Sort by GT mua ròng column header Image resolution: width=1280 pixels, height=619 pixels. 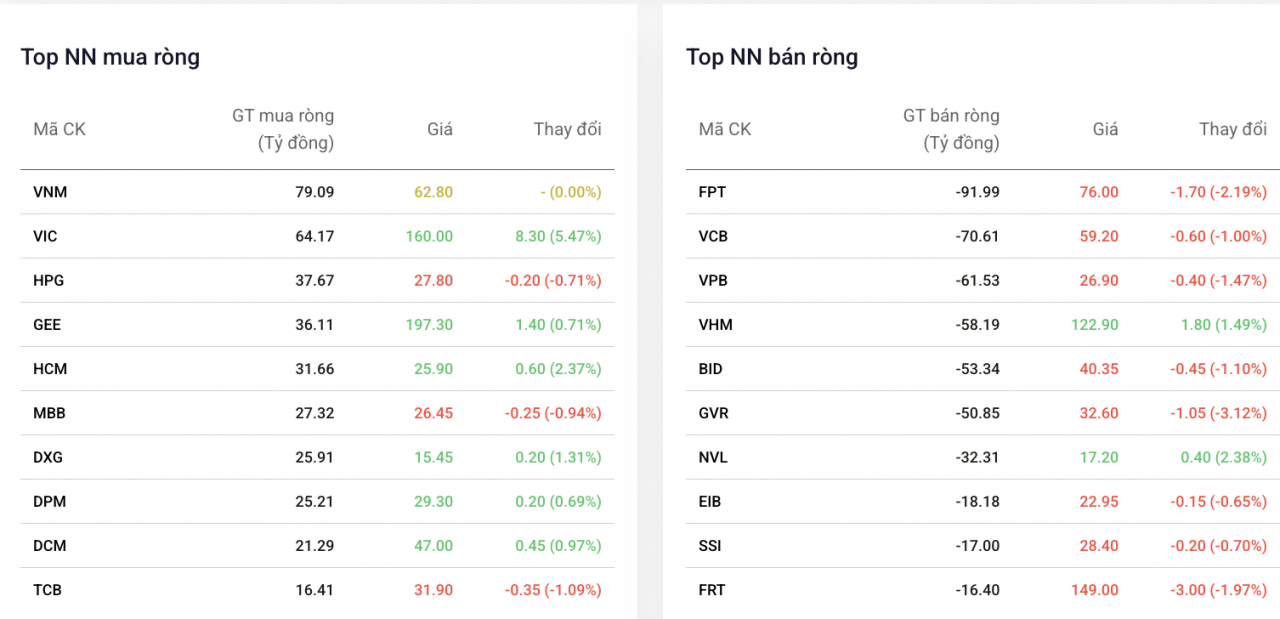[283, 129]
